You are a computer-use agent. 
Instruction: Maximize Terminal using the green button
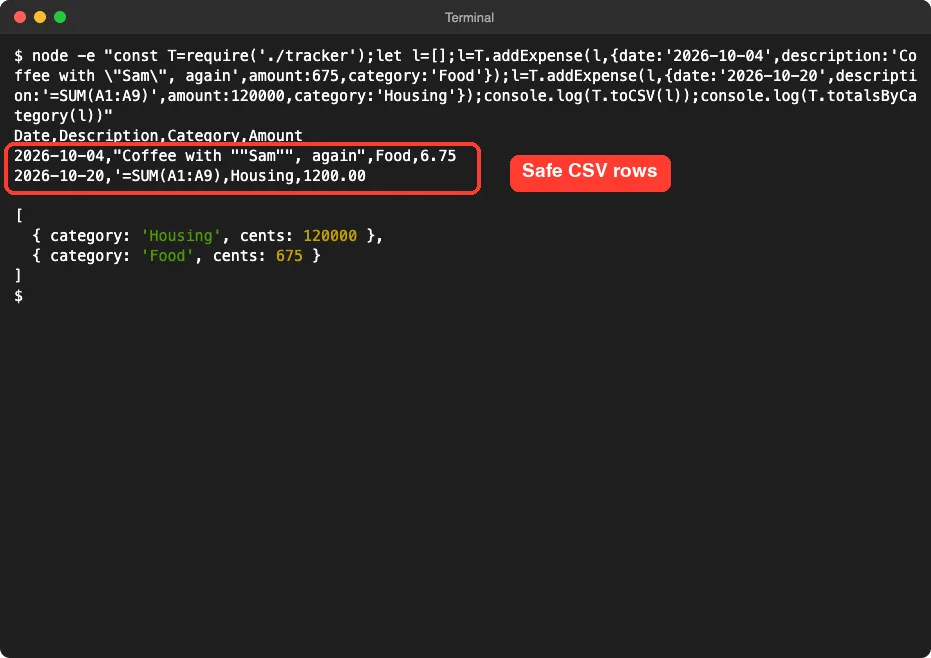pyautogui.click(x=60, y=17)
